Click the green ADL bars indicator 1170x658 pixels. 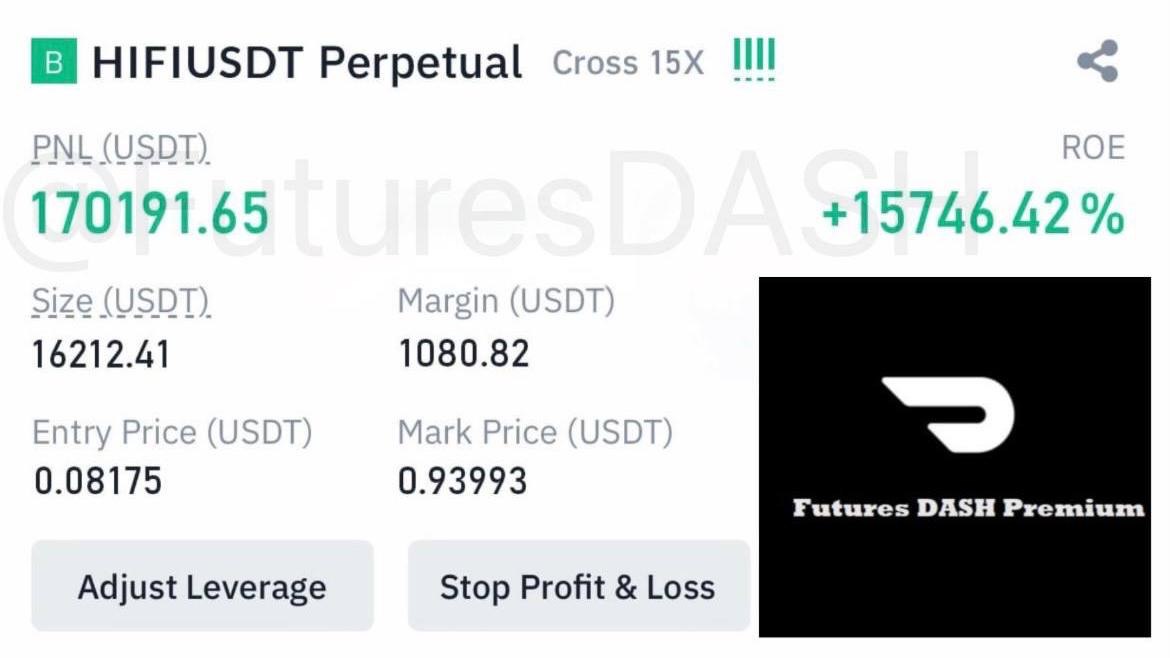click(754, 59)
